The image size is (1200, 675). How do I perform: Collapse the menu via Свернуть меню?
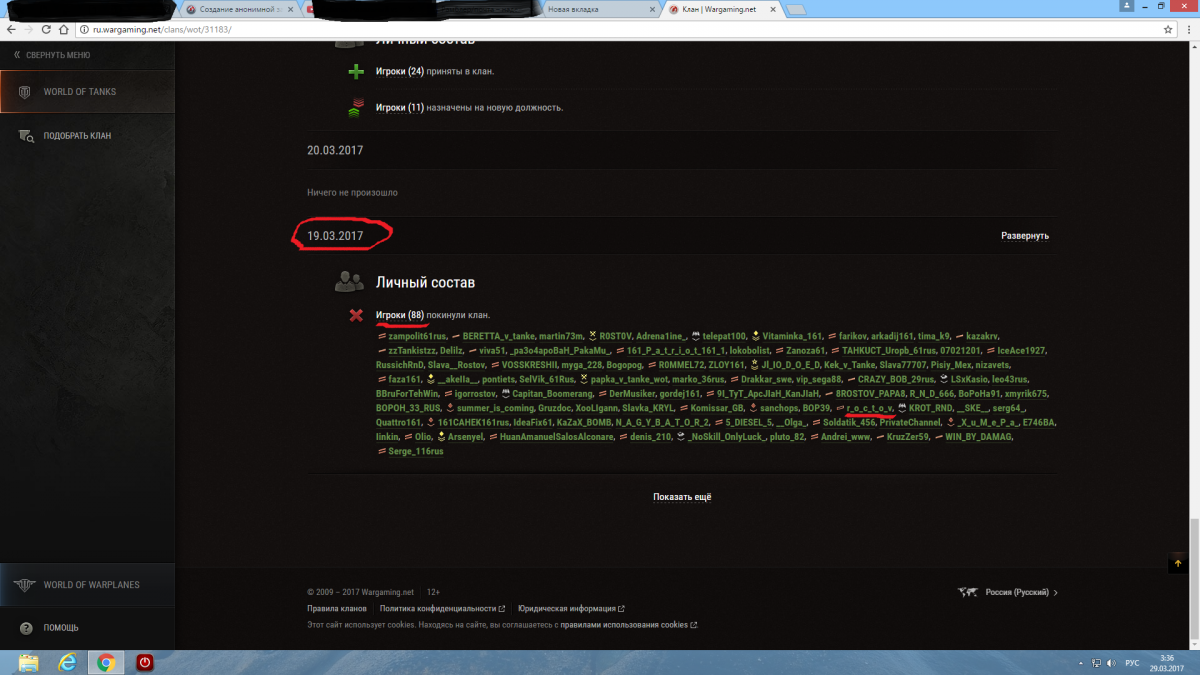(x=52, y=55)
